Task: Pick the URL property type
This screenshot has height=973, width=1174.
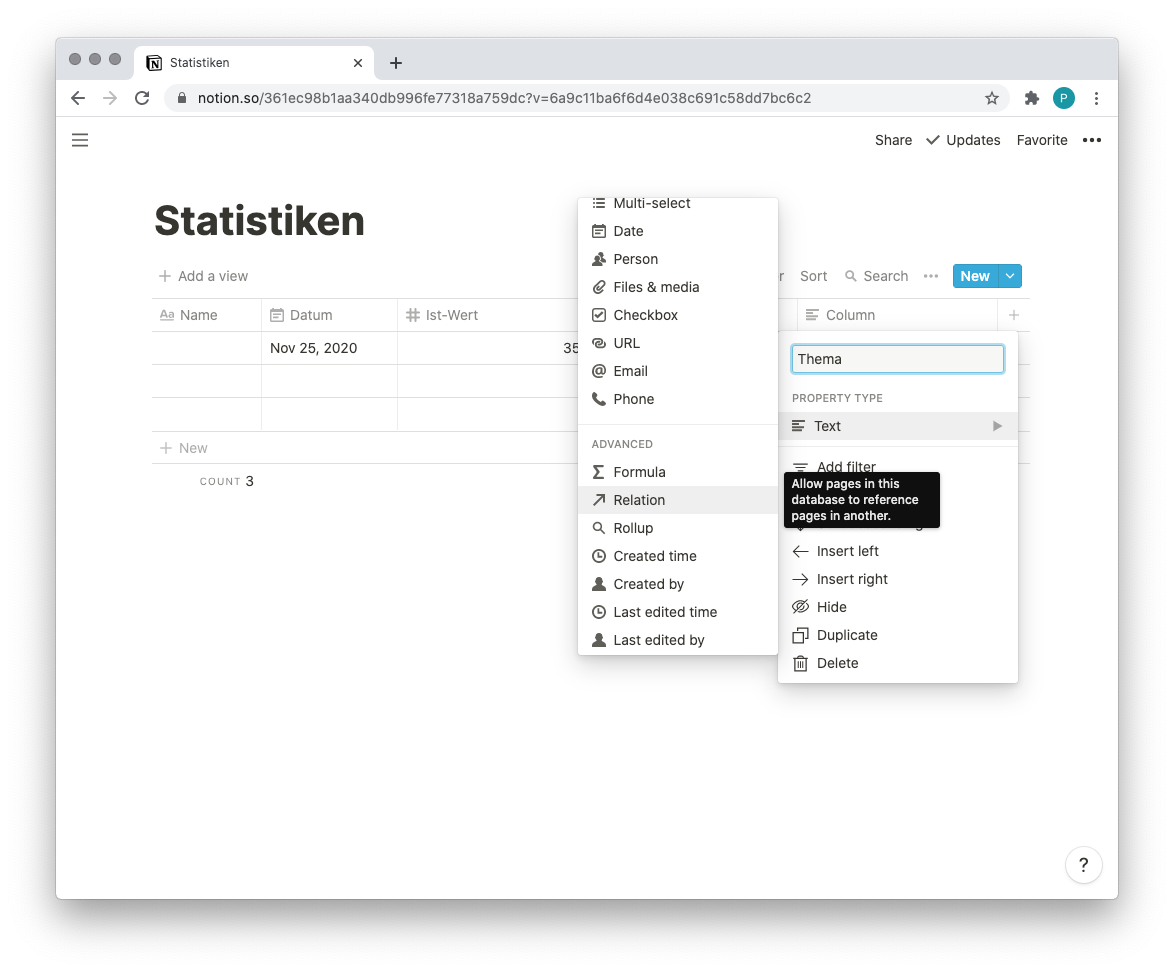Action: point(678,344)
